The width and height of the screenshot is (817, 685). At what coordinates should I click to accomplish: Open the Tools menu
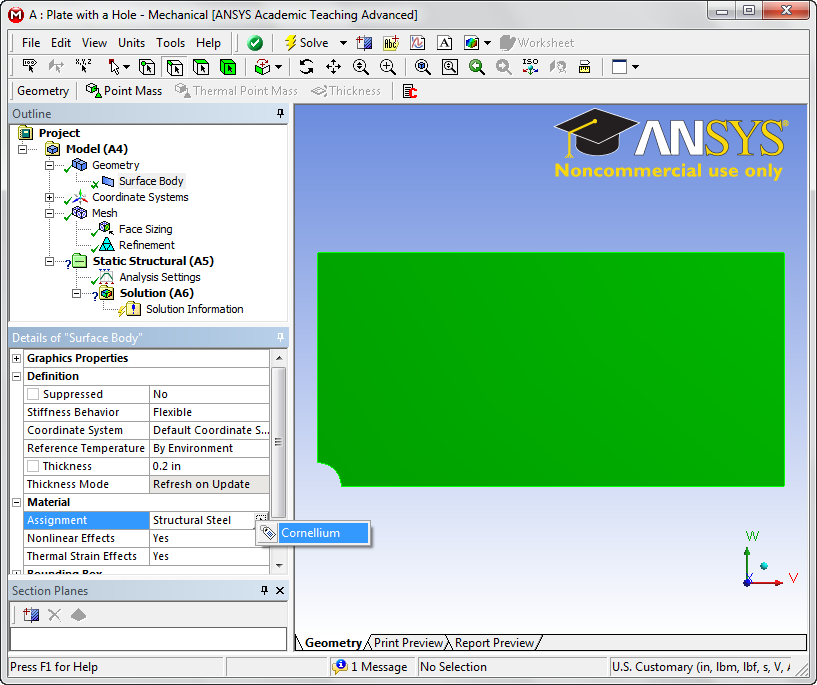tap(170, 43)
